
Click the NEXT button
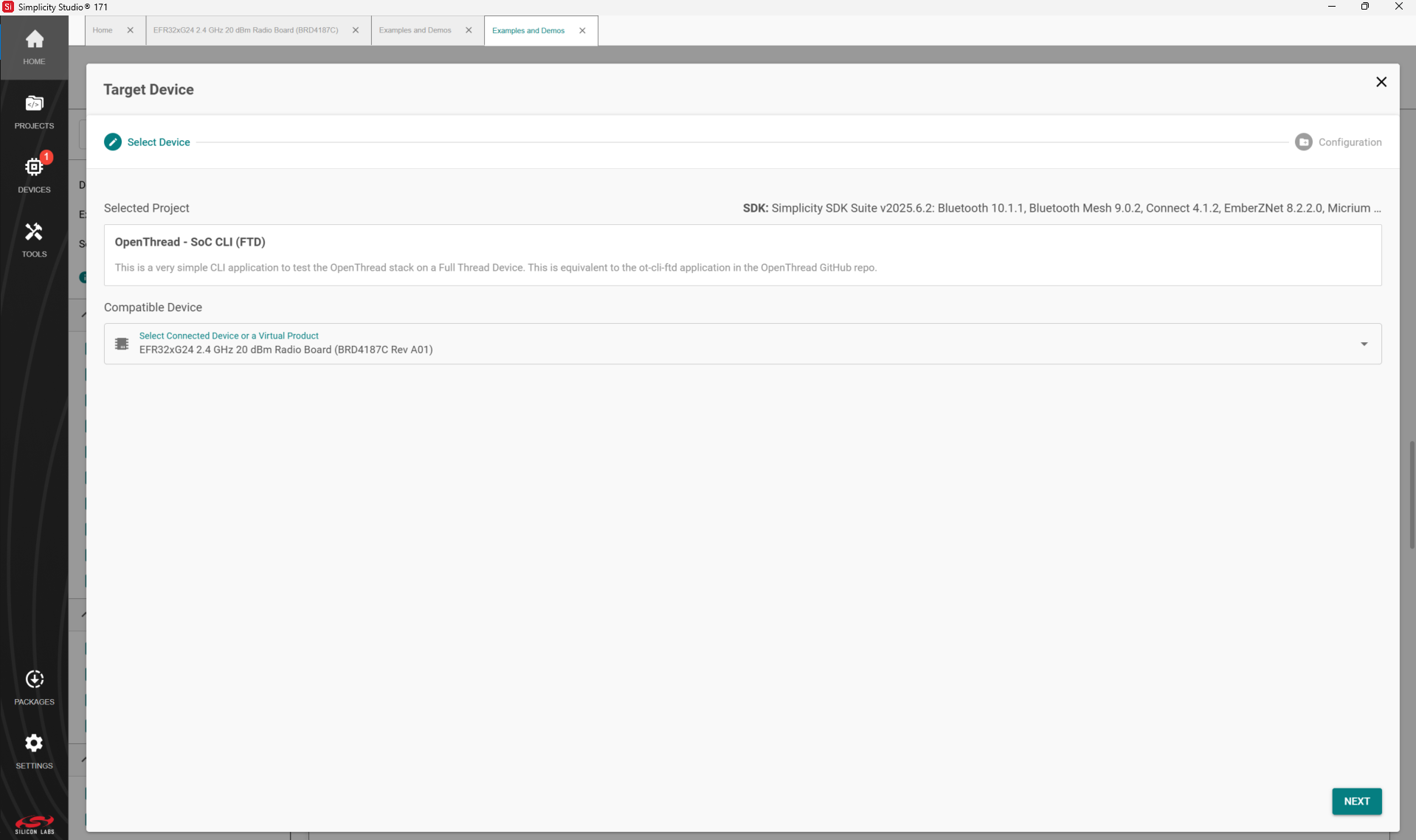click(1356, 801)
